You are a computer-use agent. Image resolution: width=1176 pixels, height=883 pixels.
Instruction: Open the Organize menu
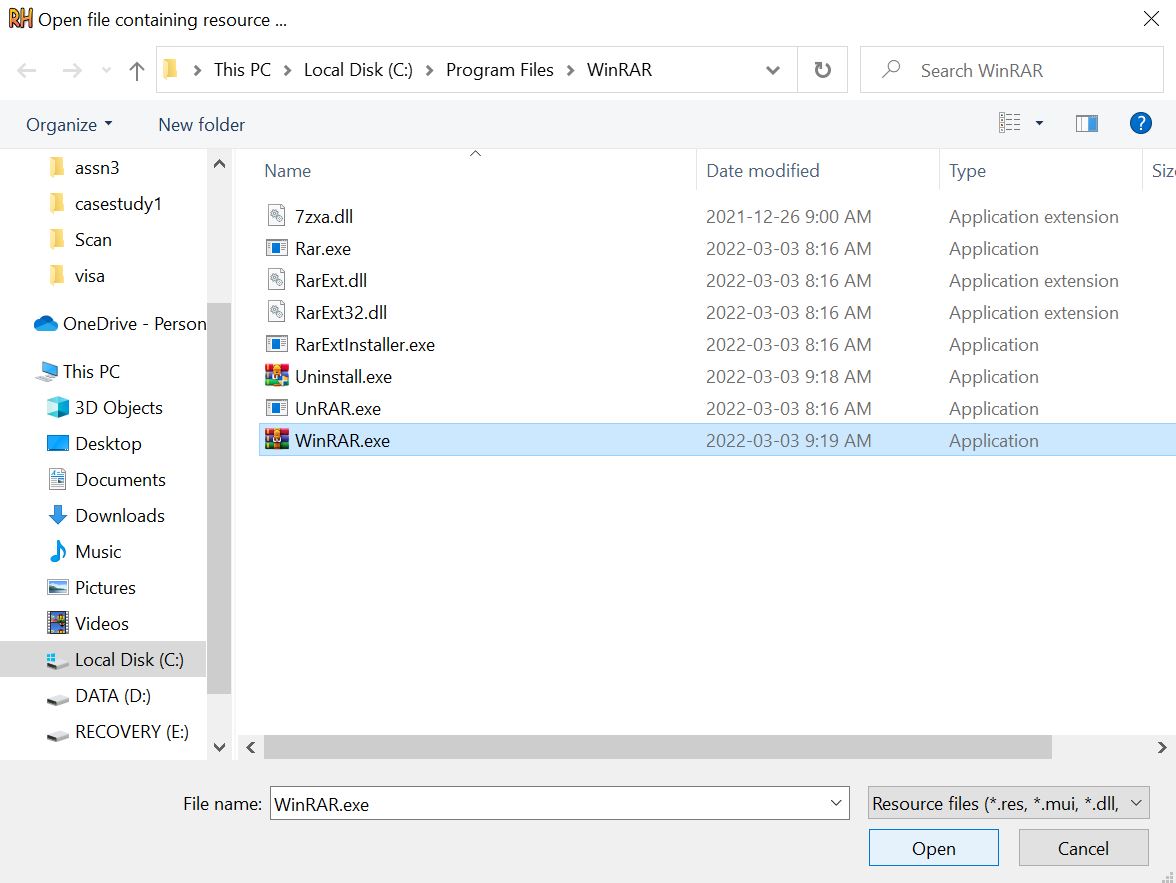coord(66,124)
